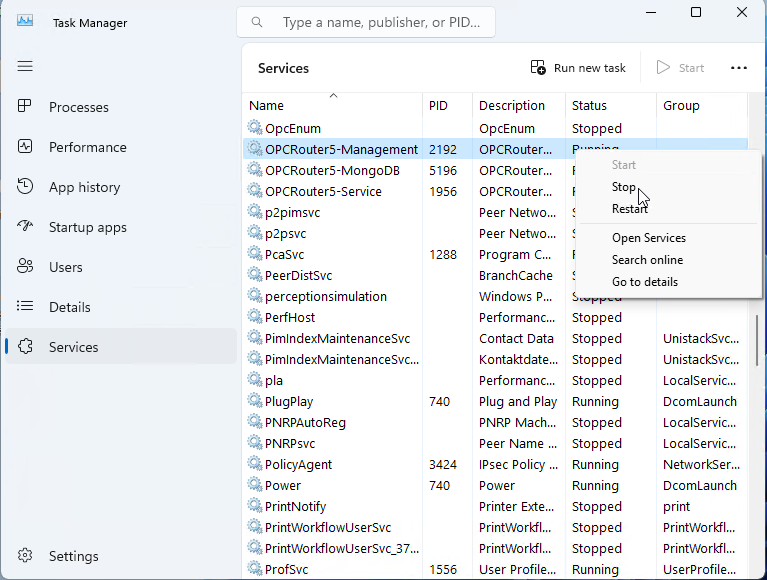Go to Startup apps icon
The width and height of the screenshot is (767, 580).
26,227
